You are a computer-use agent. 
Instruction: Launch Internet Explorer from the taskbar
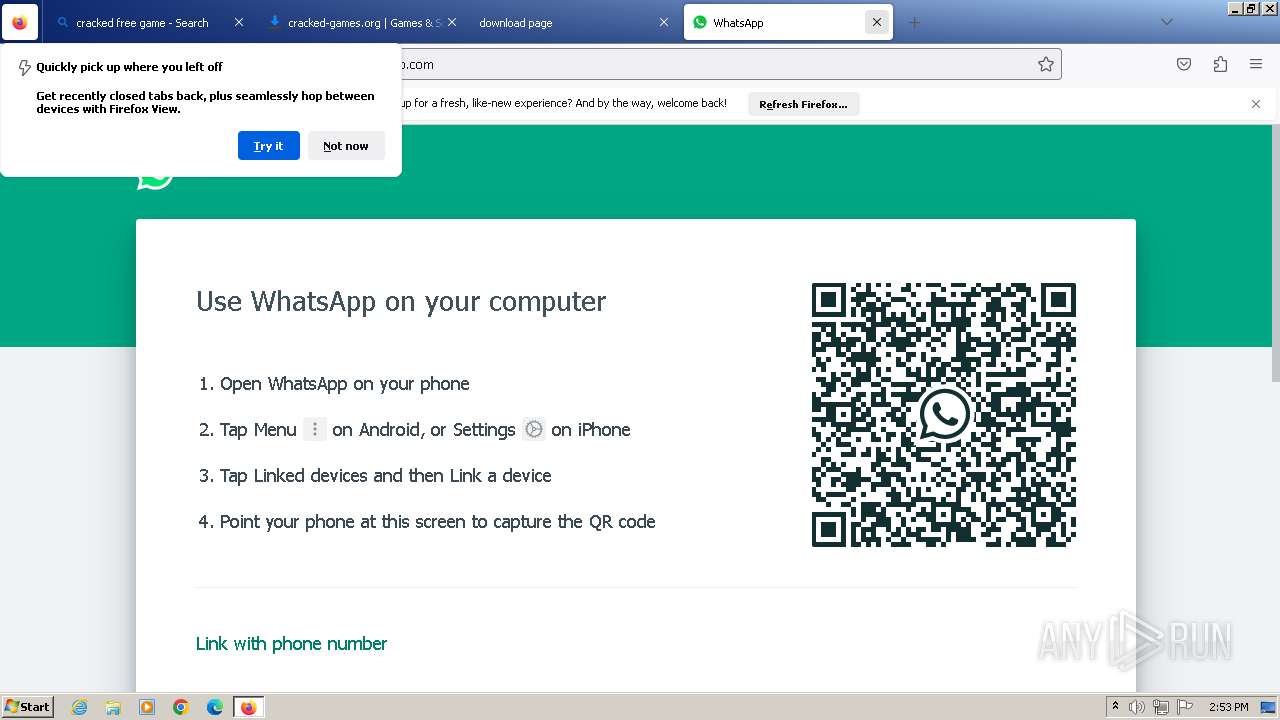click(79, 707)
